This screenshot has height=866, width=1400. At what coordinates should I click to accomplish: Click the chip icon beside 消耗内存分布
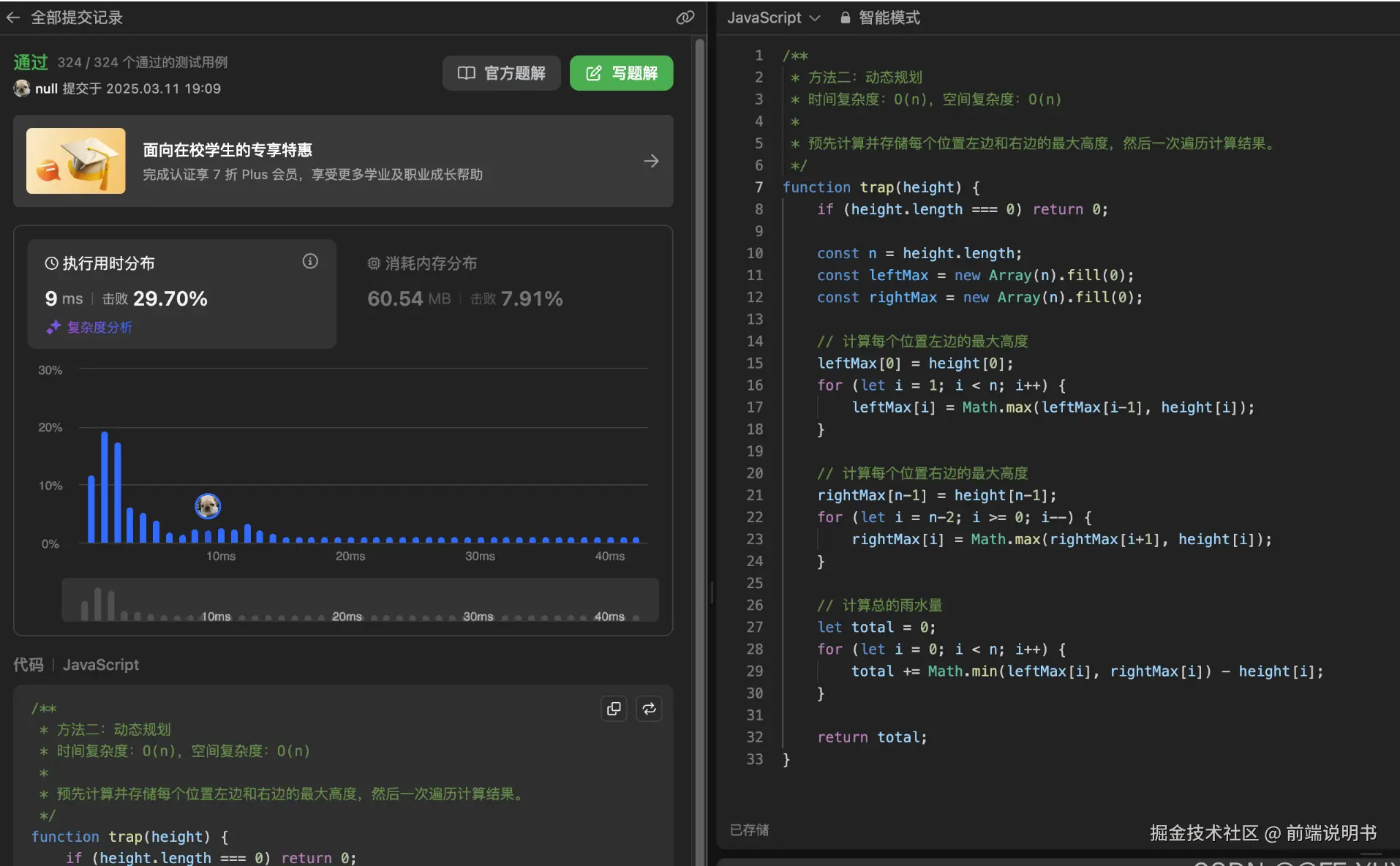point(374,263)
